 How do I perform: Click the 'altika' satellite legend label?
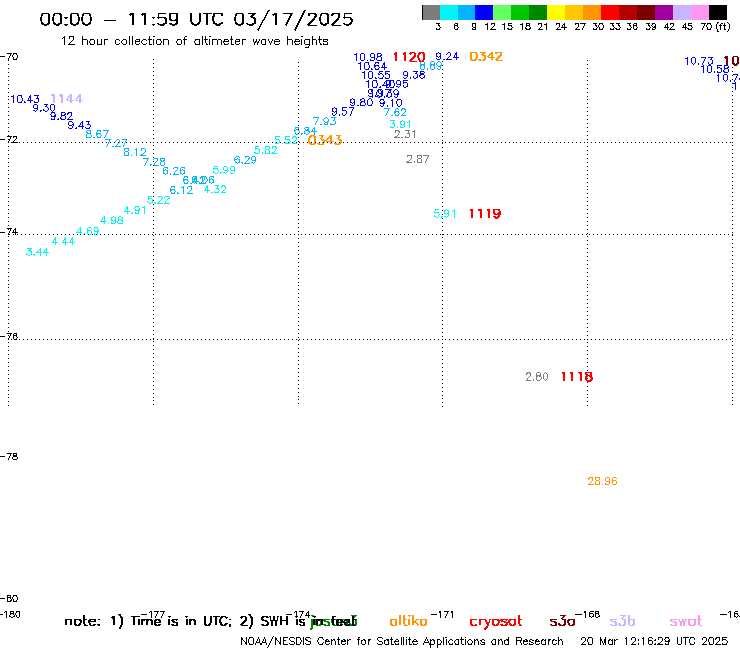(x=408, y=621)
